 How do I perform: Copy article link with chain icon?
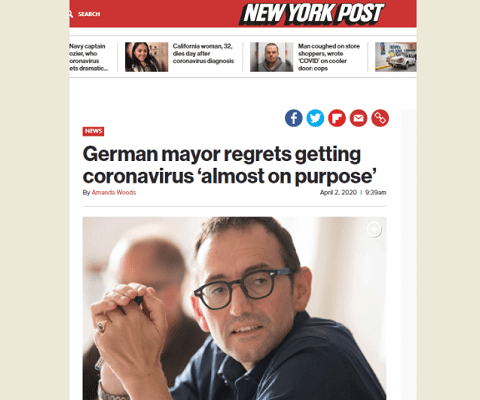click(380, 118)
